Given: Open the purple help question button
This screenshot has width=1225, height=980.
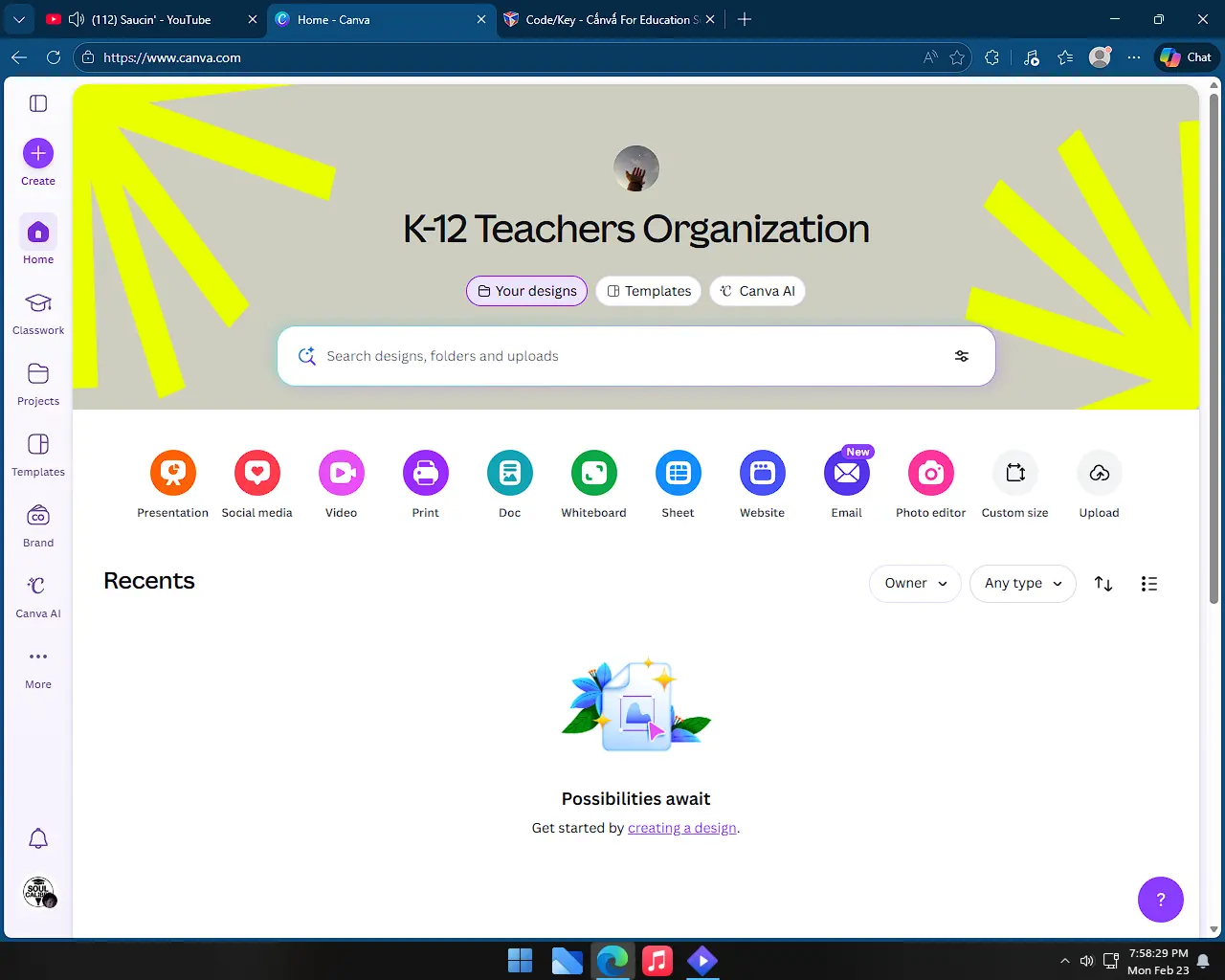Looking at the screenshot, I should coord(1161,900).
